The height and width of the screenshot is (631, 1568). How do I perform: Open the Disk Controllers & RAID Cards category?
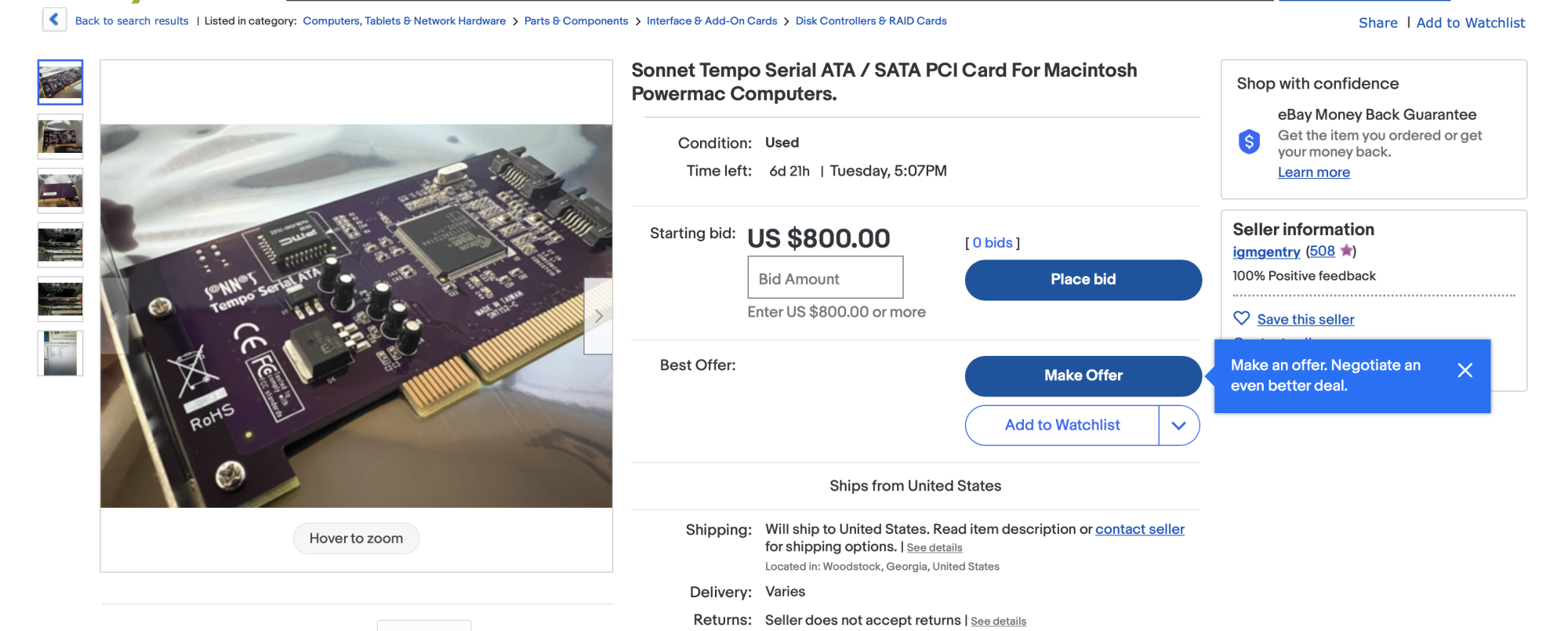871,21
